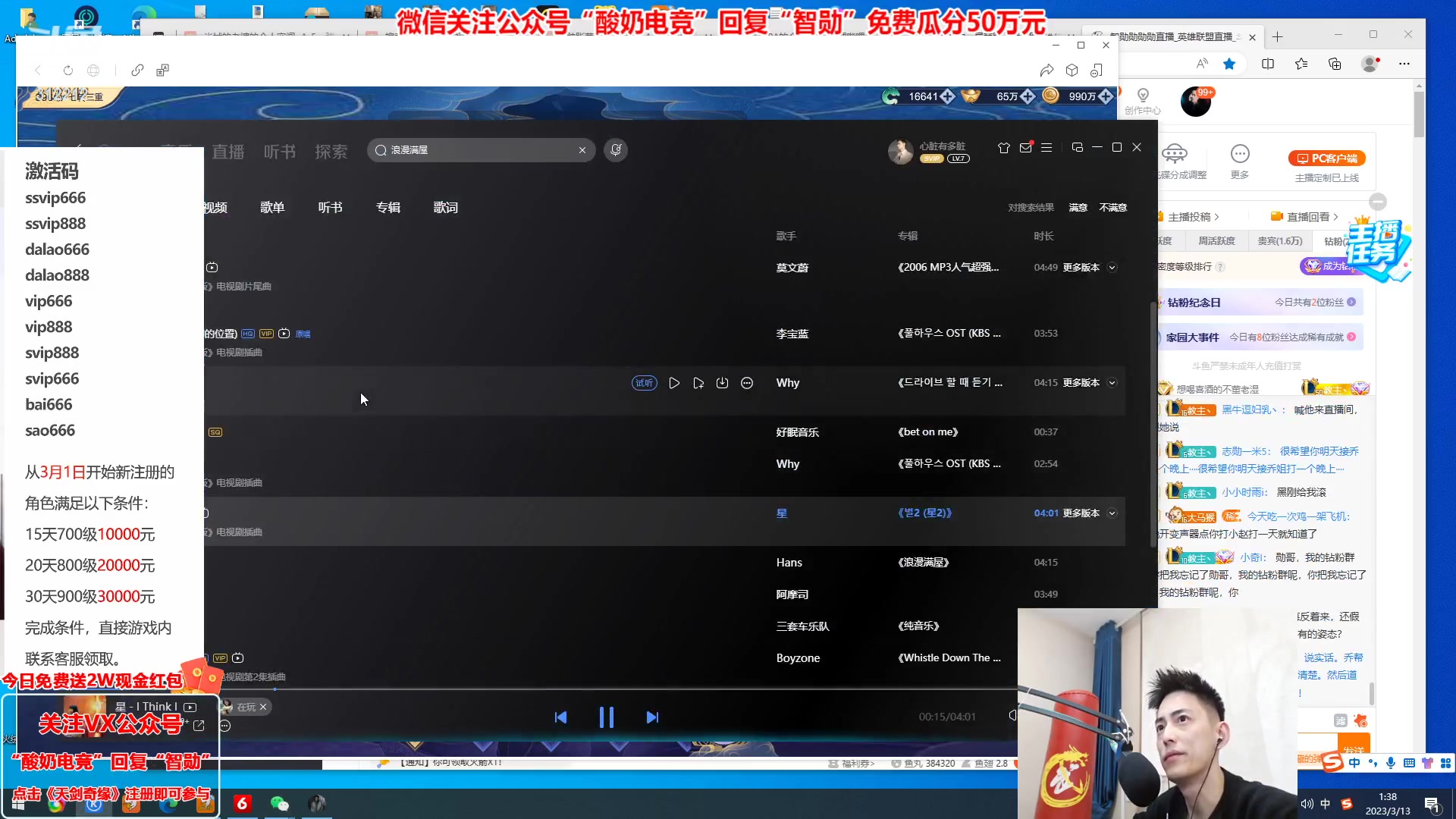1456x819 pixels.
Task: Download the Why 04:15 song
Action: click(x=722, y=383)
